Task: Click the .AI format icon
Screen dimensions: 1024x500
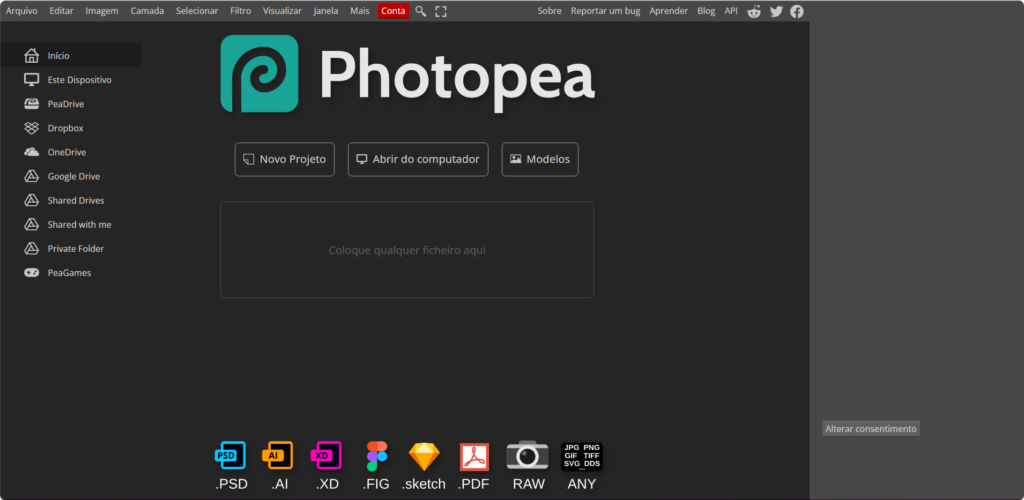Action: tap(278, 456)
